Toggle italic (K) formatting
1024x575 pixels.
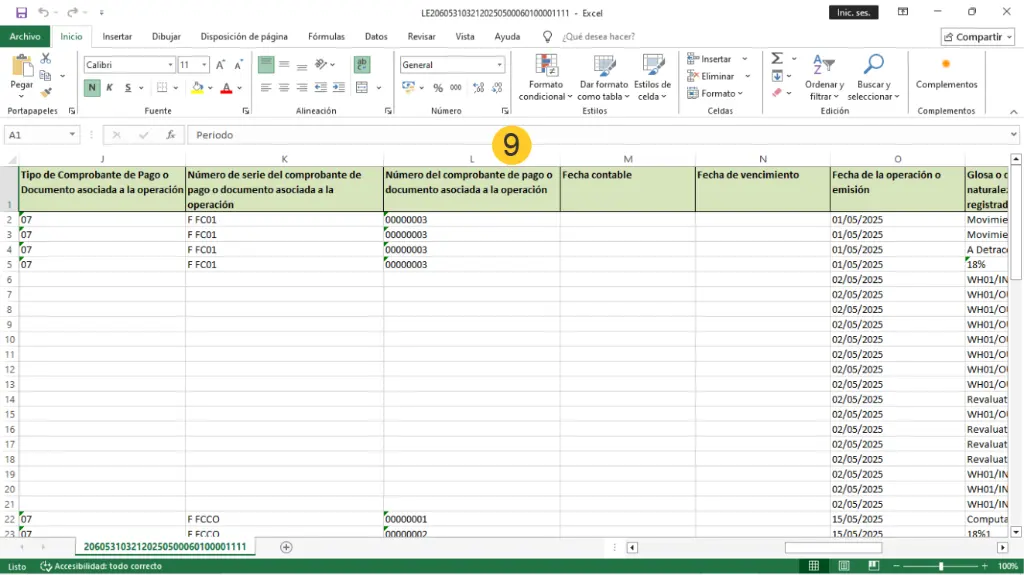(x=109, y=88)
